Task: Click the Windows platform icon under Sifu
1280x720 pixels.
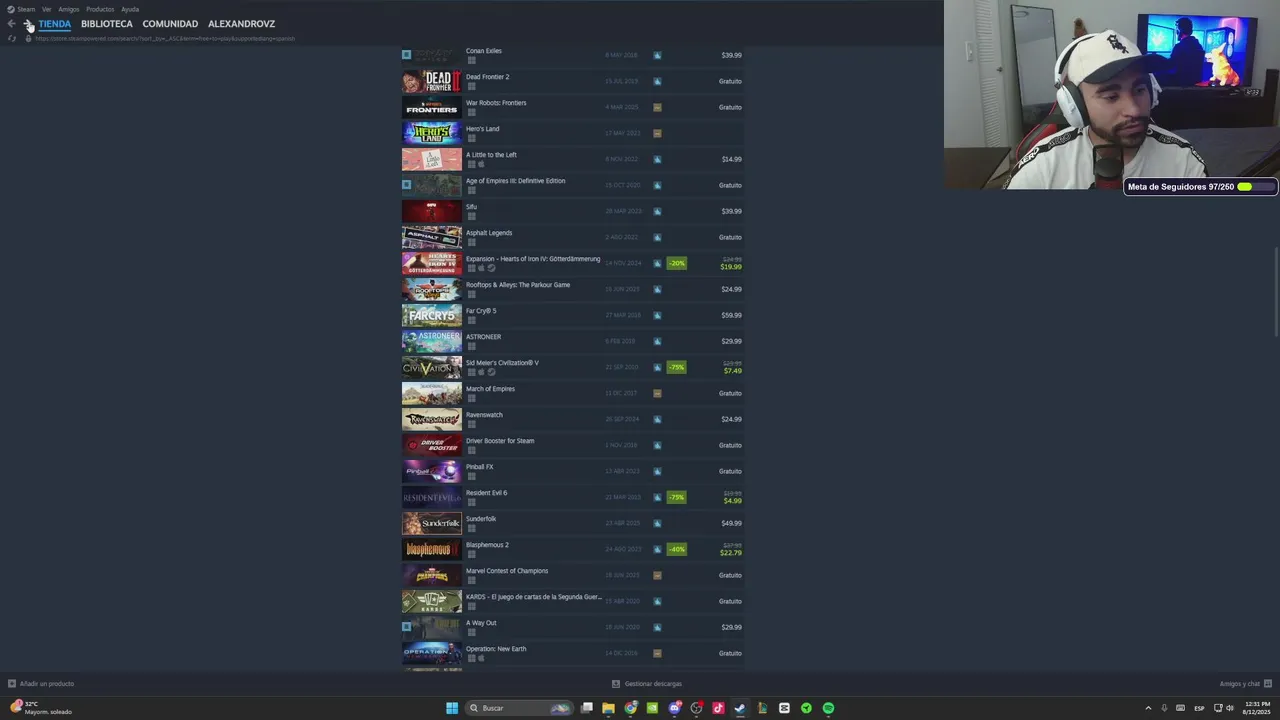Action: click(471, 216)
